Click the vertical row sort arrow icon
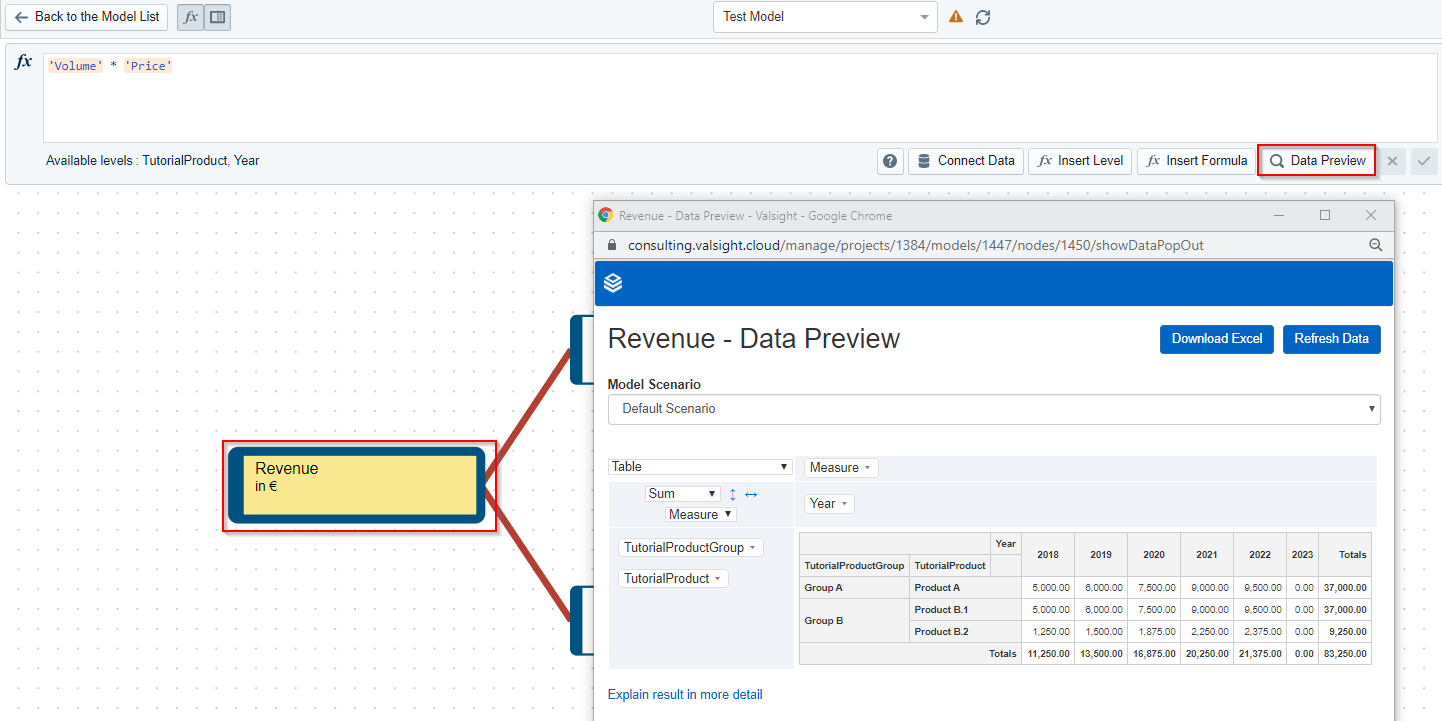This screenshot has height=721, width=1442. coord(733,494)
